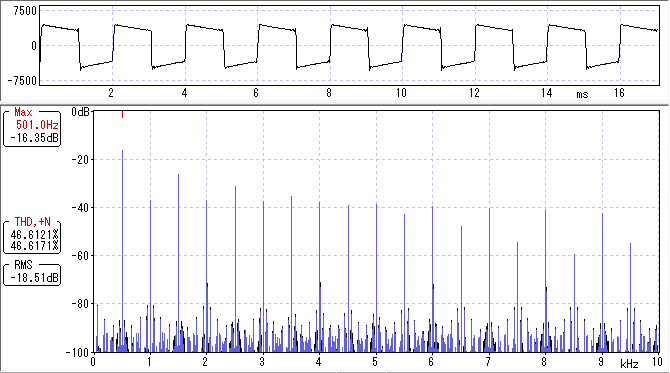Click the 0dB label on the spectrum axis

tap(80, 112)
